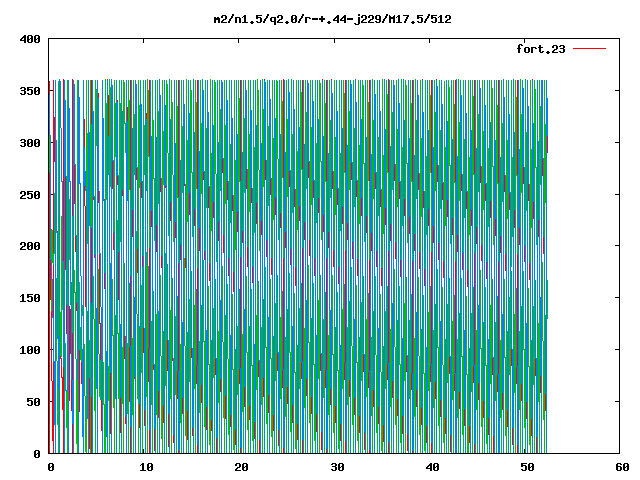Click the y-axis label 100
This screenshot has width=640, height=480.
click(30, 350)
